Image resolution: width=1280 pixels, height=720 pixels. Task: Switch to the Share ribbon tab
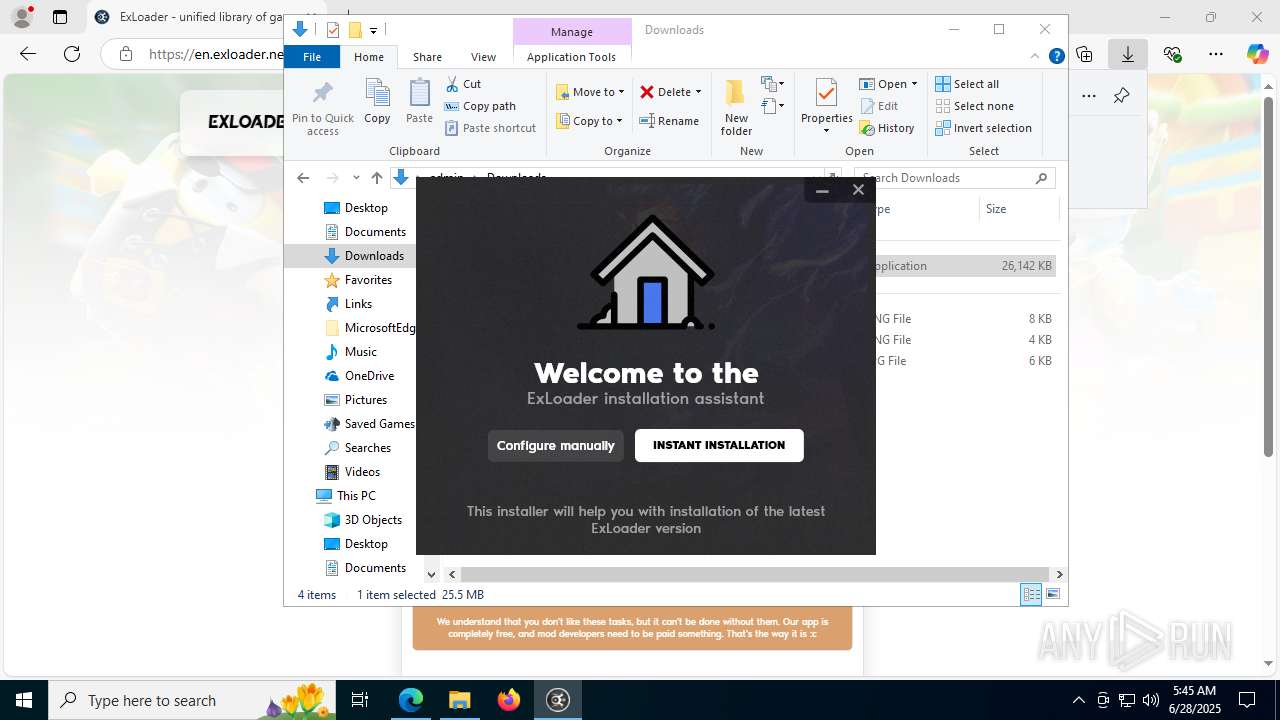[x=427, y=57]
